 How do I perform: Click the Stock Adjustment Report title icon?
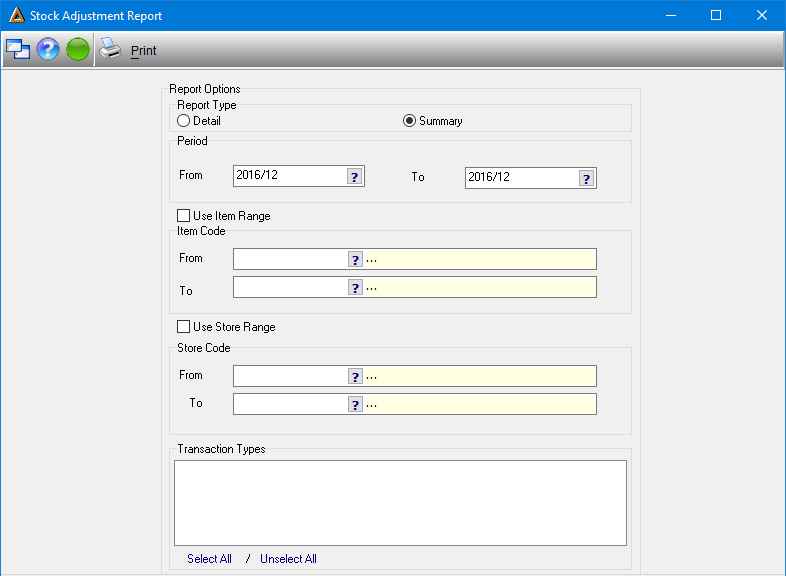pyautogui.click(x=17, y=15)
